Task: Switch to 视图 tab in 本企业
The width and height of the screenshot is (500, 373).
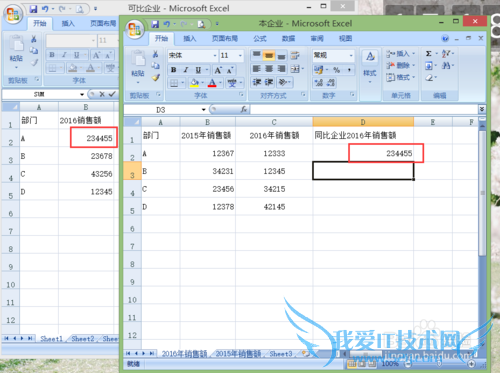Action: click(345, 39)
